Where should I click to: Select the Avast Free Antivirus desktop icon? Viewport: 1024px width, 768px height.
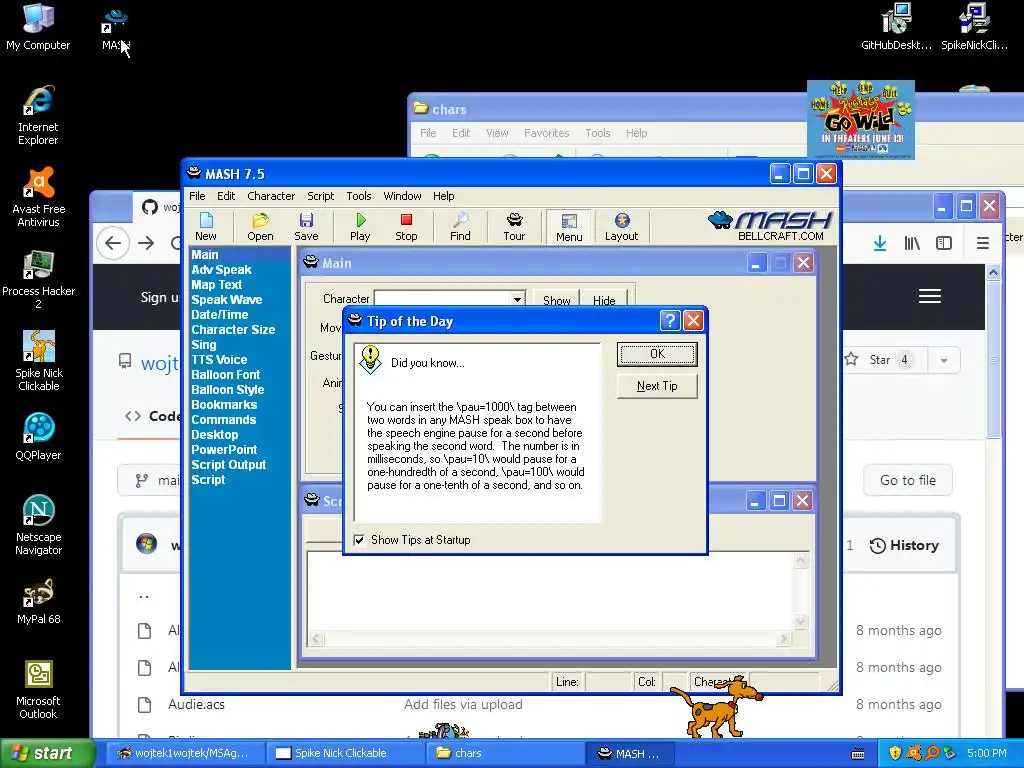click(x=38, y=198)
